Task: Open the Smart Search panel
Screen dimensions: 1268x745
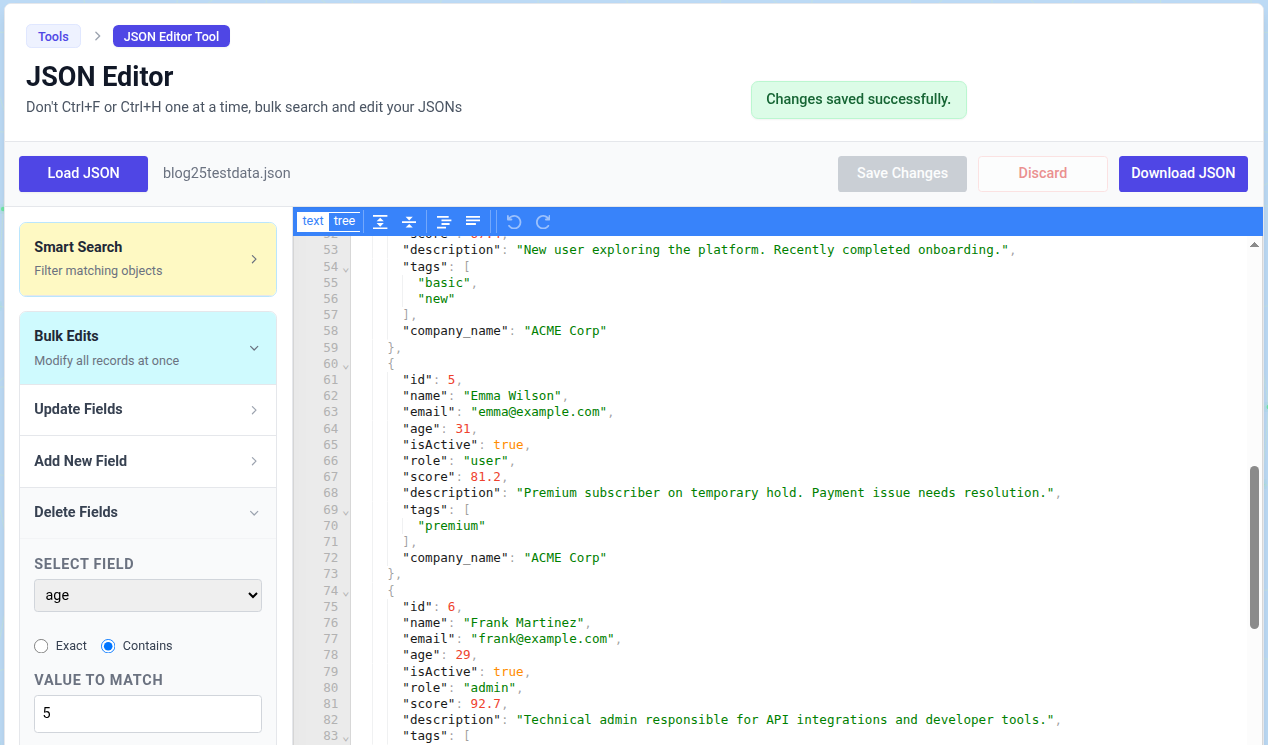Action: (x=147, y=259)
